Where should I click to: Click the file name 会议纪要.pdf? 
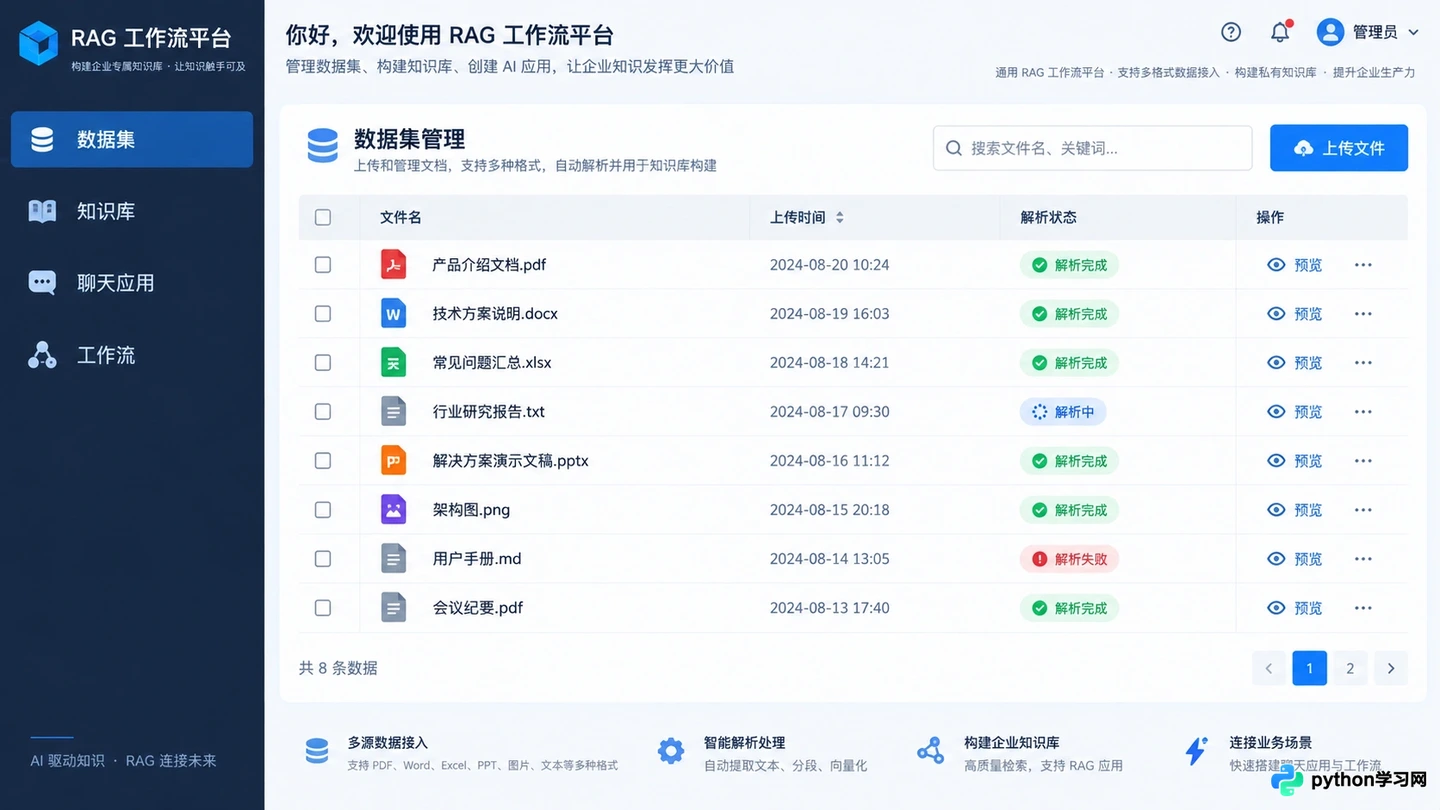pos(478,608)
